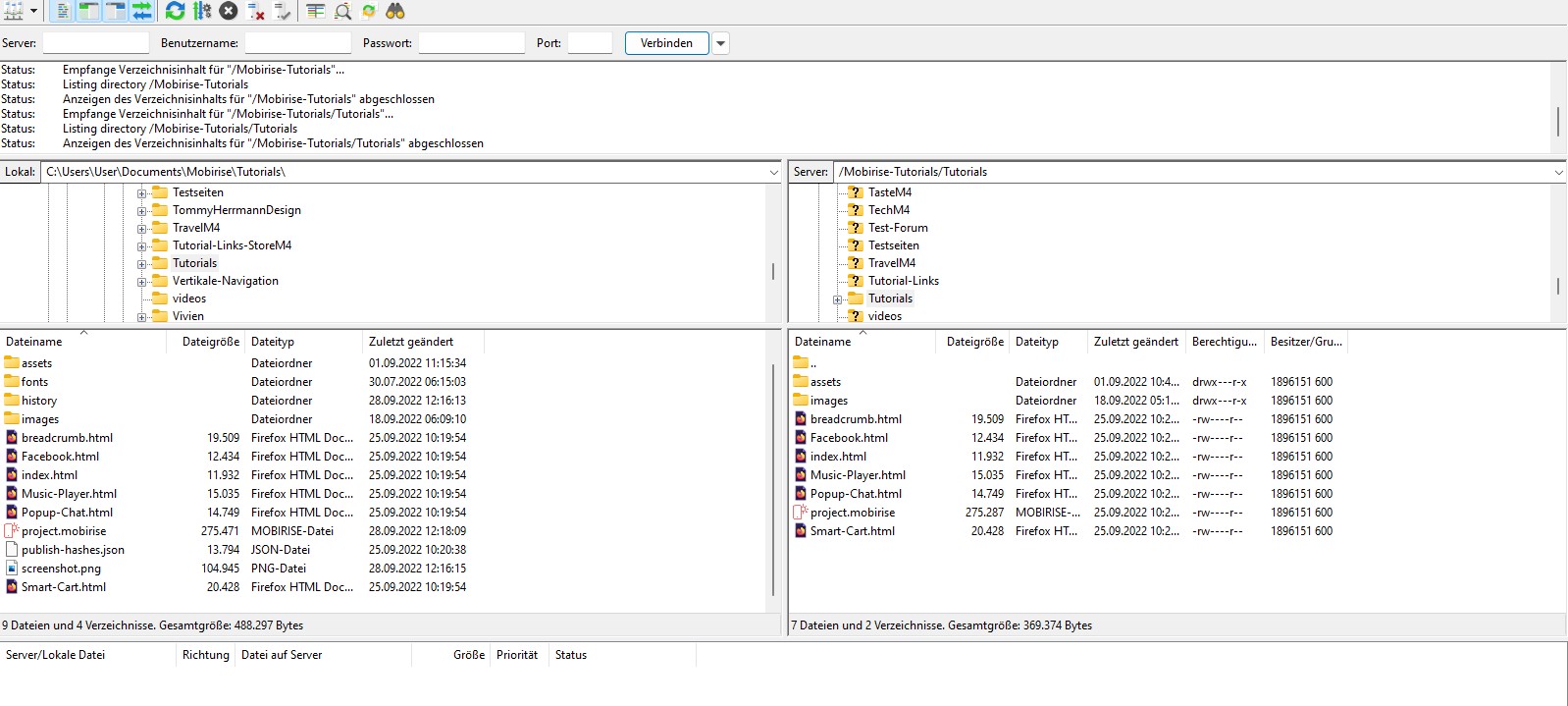The width and height of the screenshot is (1568, 706).
Task: Toggle the message log display
Action: pos(63,11)
